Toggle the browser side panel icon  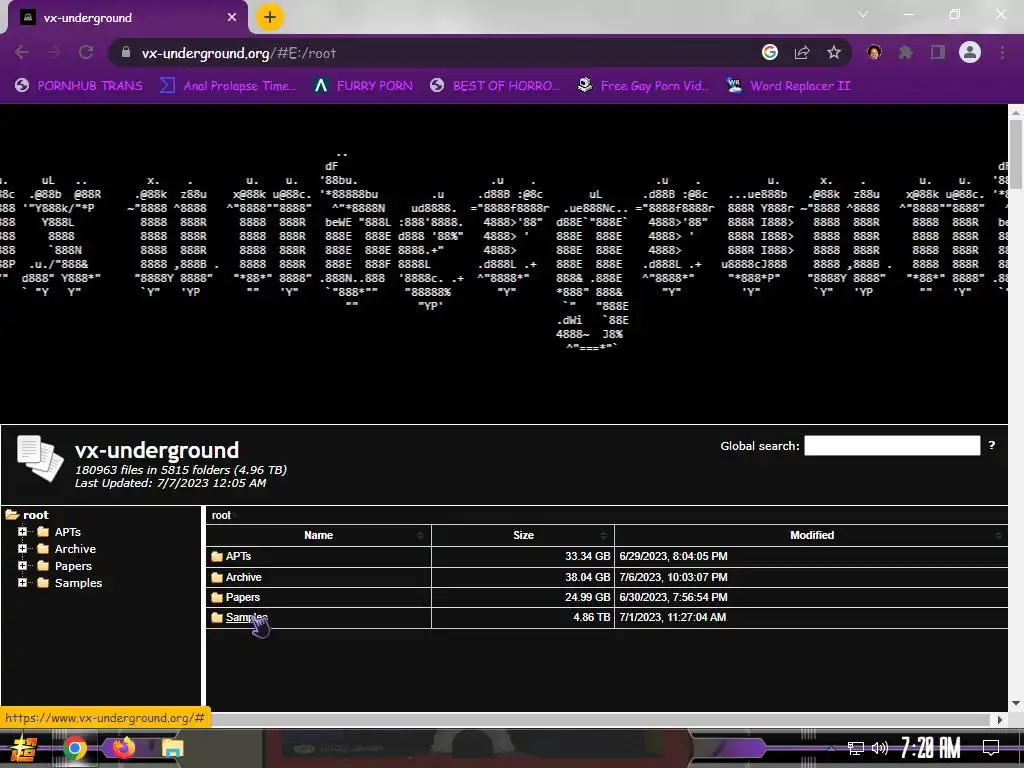(938, 52)
